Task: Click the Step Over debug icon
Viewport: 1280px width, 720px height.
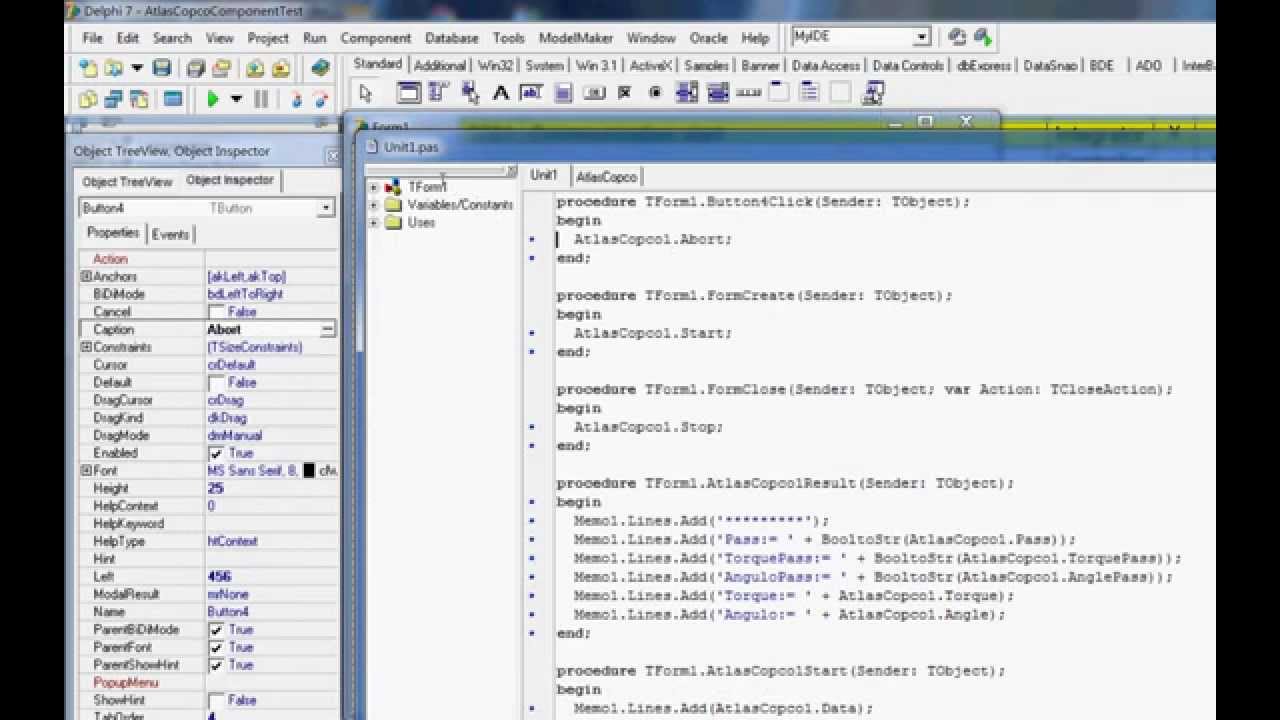Action: coord(320,99)
